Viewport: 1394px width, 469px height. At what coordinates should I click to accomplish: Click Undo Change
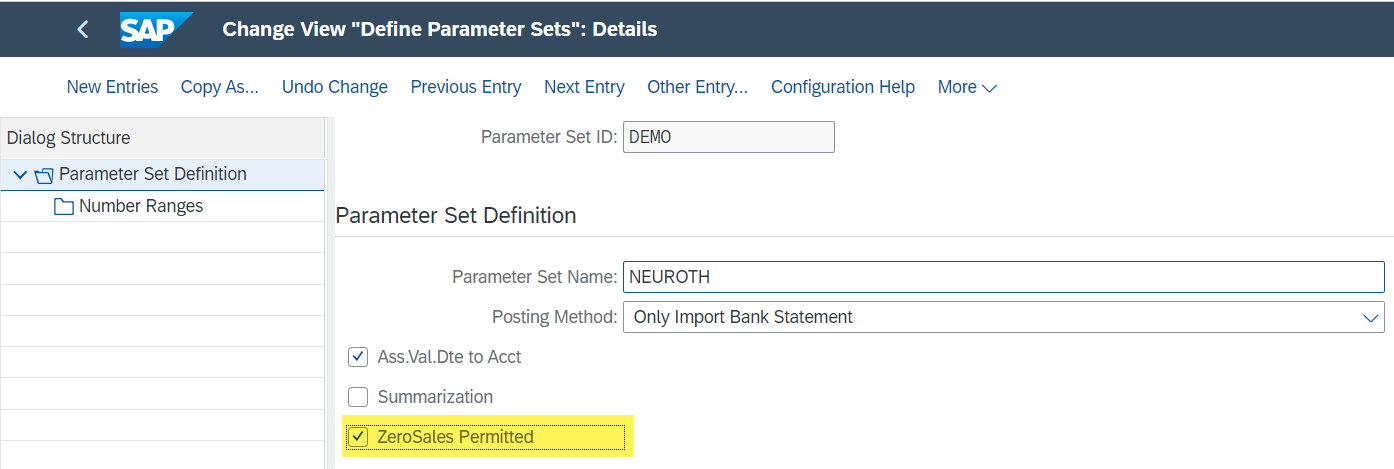coord(335,87)
